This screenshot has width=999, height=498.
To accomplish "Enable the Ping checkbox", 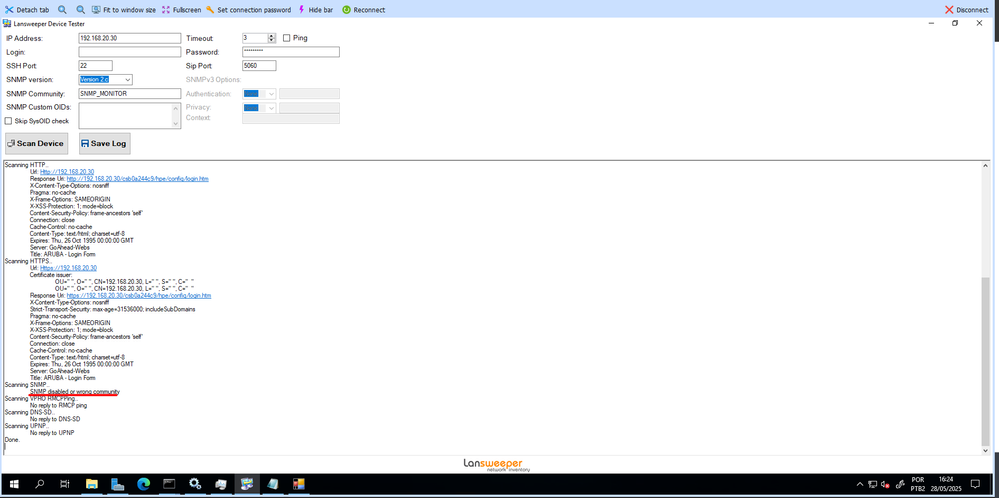I will pos(287,38).
